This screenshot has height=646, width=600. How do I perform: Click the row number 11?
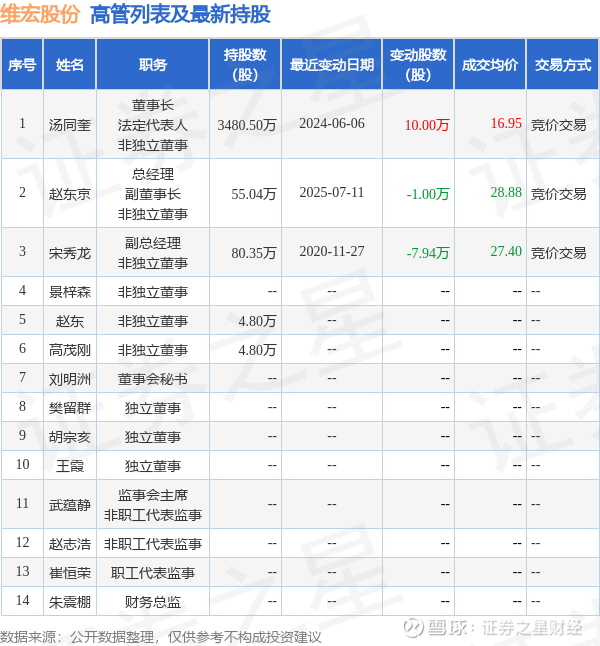(x=22, y=503)
